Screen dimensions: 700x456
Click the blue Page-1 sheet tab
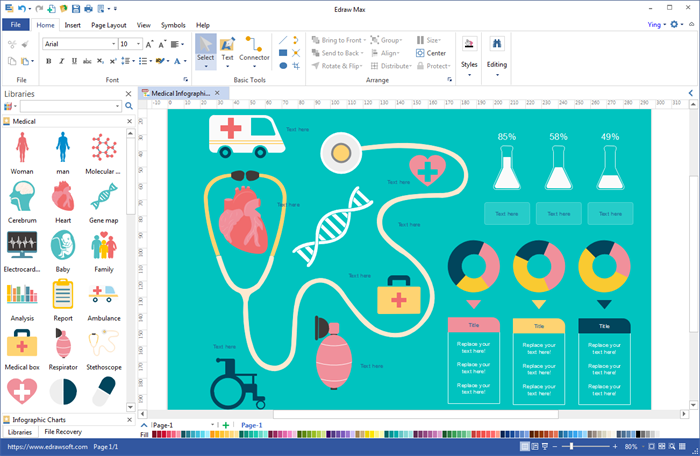[x=252, y=425]
